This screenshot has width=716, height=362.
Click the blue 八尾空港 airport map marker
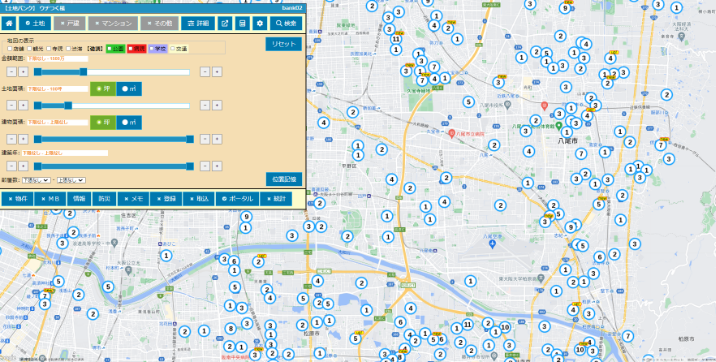pyautogui.click(x=492, y=244)
